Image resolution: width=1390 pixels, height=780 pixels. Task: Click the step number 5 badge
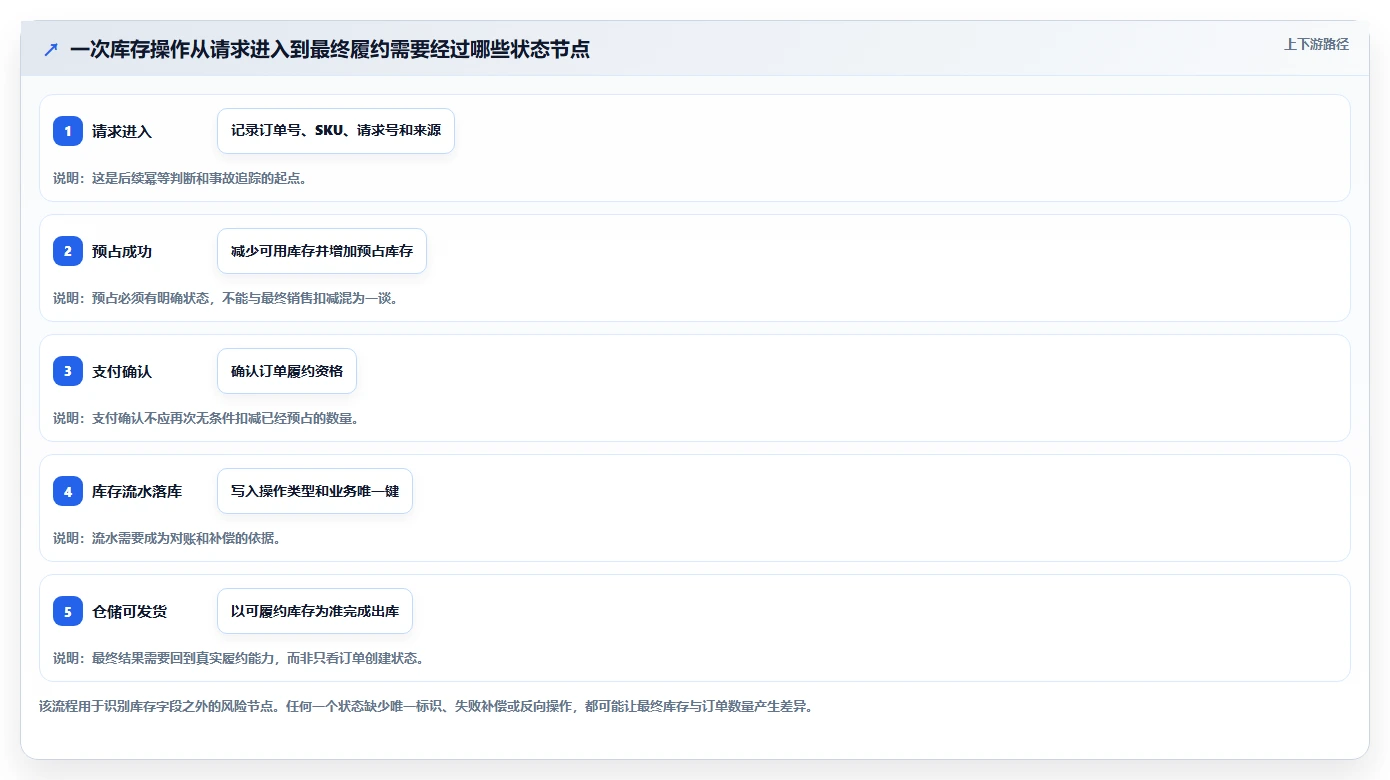tap(68, 611)
